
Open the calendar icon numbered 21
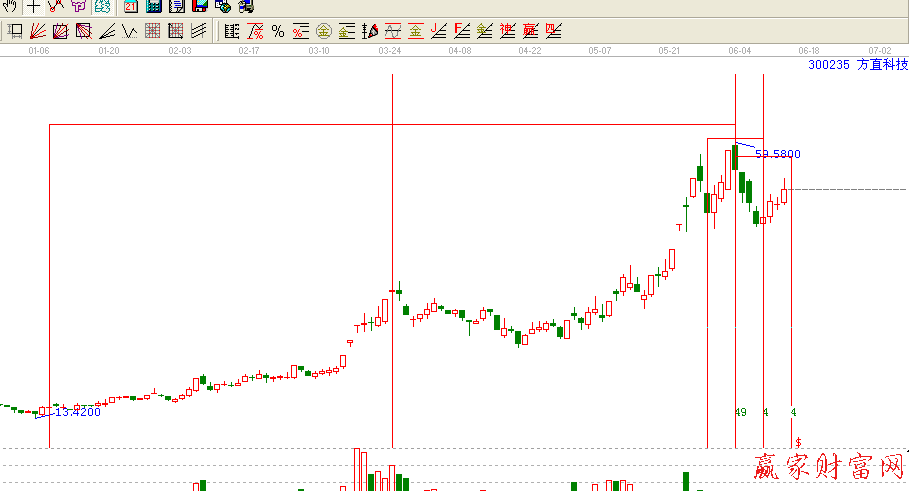(x=130, y=6)
